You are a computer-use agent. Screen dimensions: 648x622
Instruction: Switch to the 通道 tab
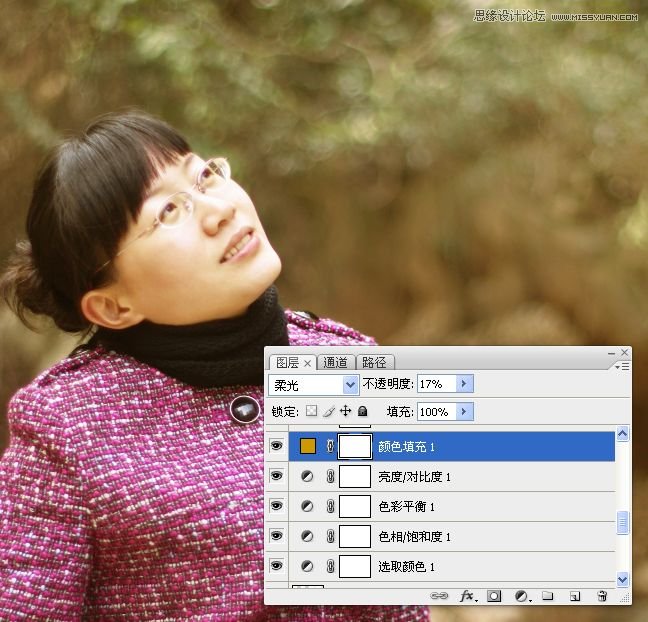point(336,363)
